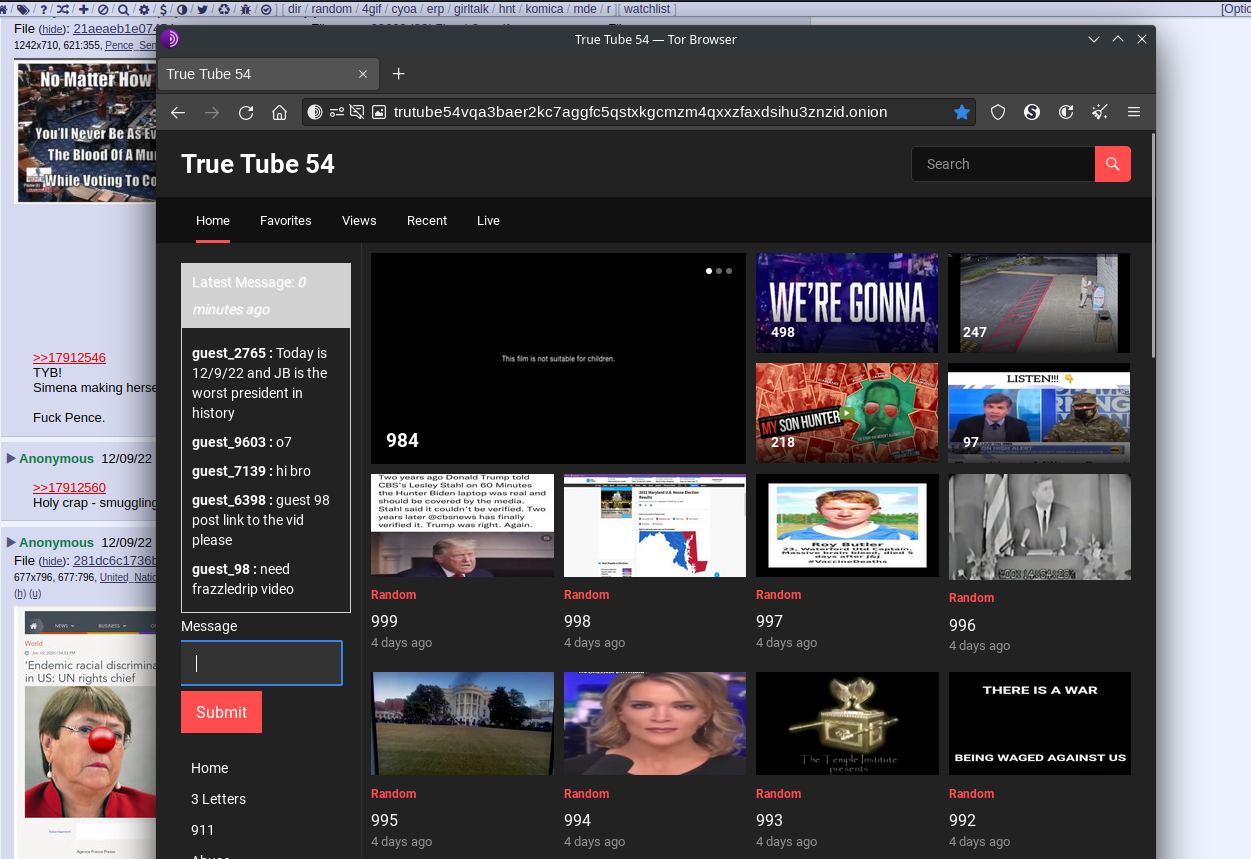Open the Tor Browser home page

(x=280, y=112)
